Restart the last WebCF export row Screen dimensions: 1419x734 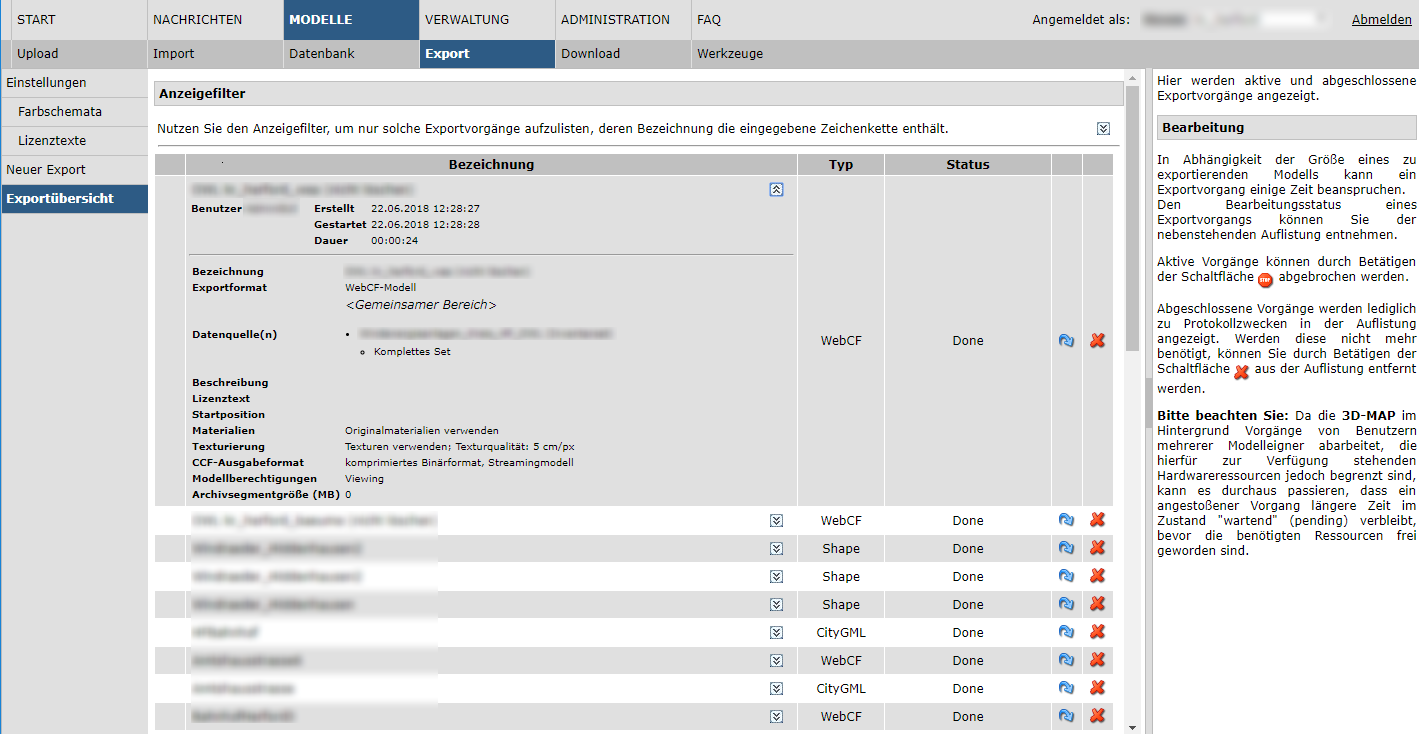click(1066, 716)
